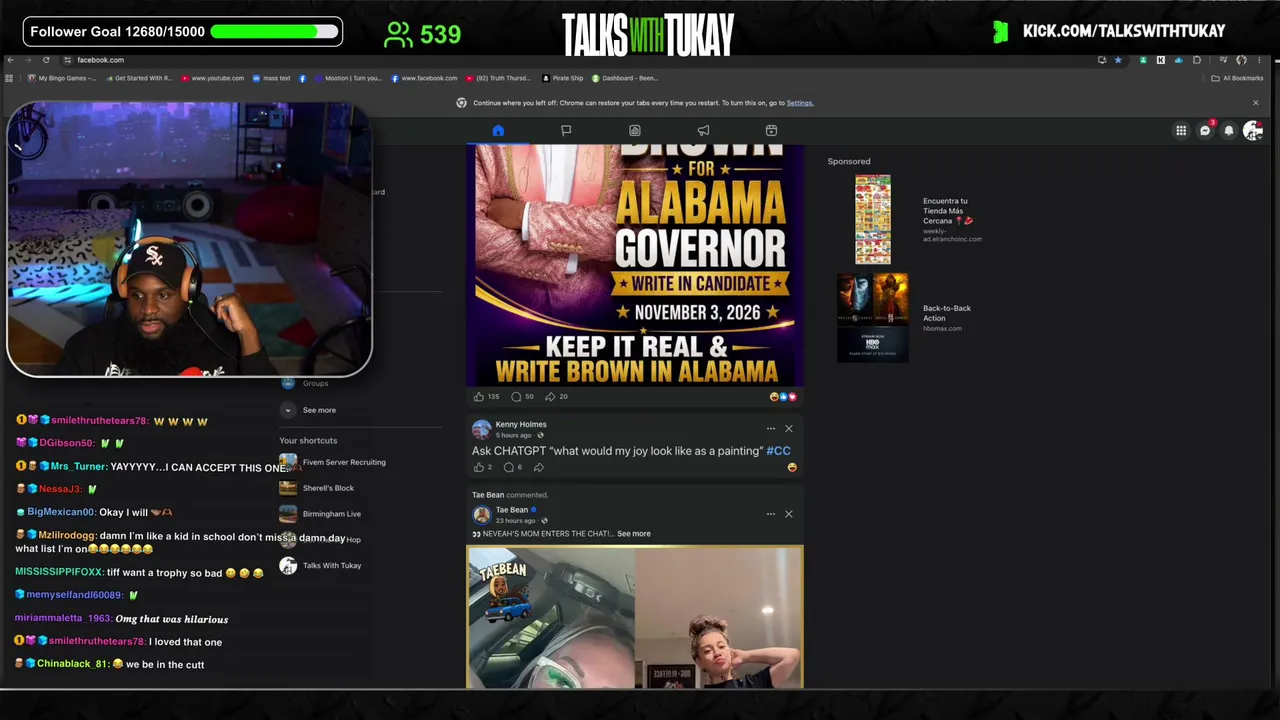Image resolution: width=1280 pixels, height=720 pixels.
Task: Open the Get Started With R... bookmark
Action: coord(138,78)
